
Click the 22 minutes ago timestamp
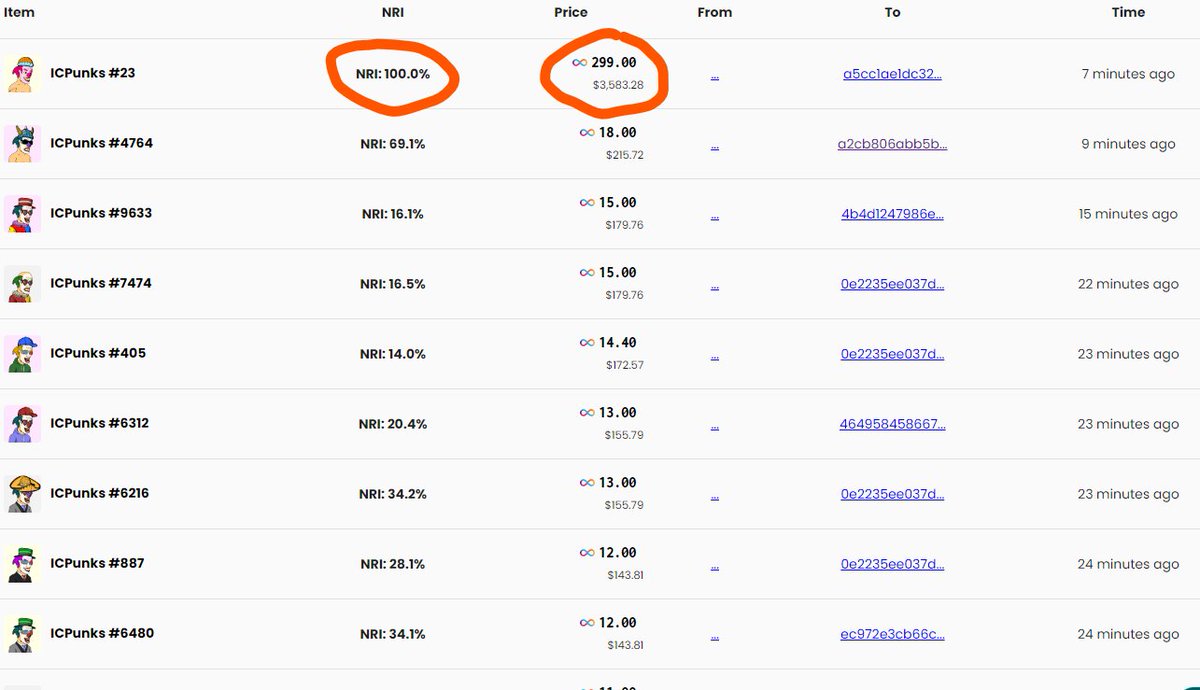coord(1128,284)
